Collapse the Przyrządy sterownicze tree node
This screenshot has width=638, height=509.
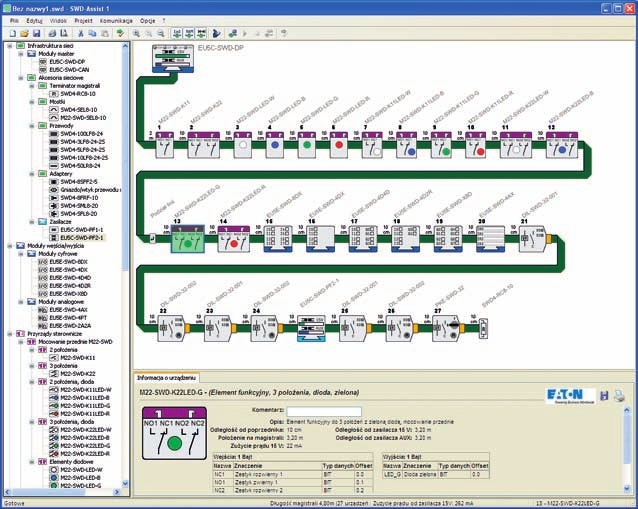tap(10, 334)
